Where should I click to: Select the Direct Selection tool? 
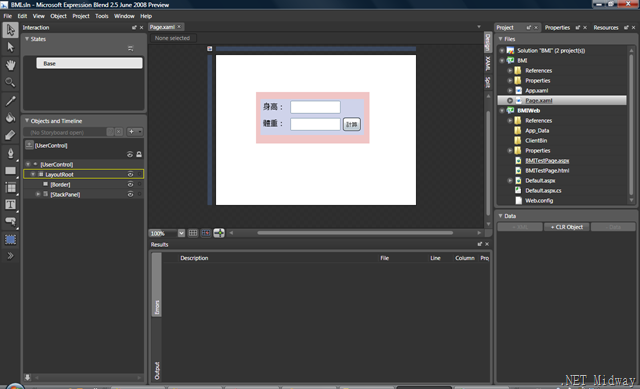[x=10, y=47]
